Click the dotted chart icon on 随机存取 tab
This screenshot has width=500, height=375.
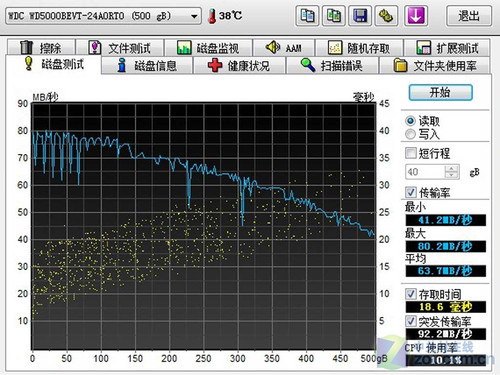point(335,48)
